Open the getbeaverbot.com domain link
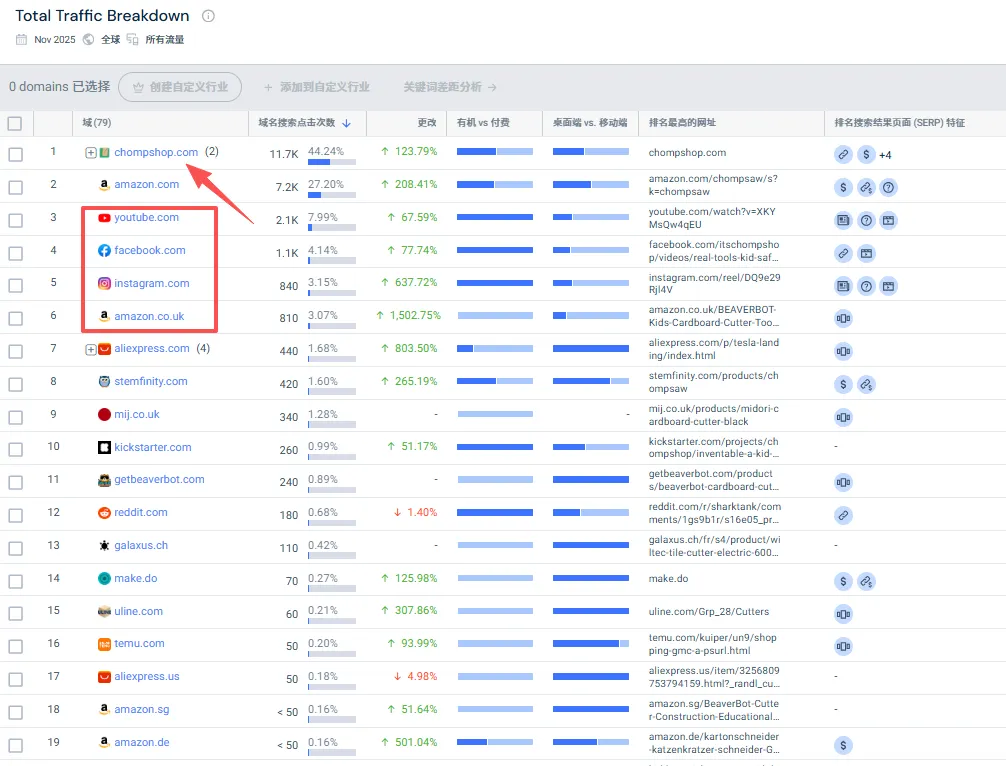 tap(159, 479)
